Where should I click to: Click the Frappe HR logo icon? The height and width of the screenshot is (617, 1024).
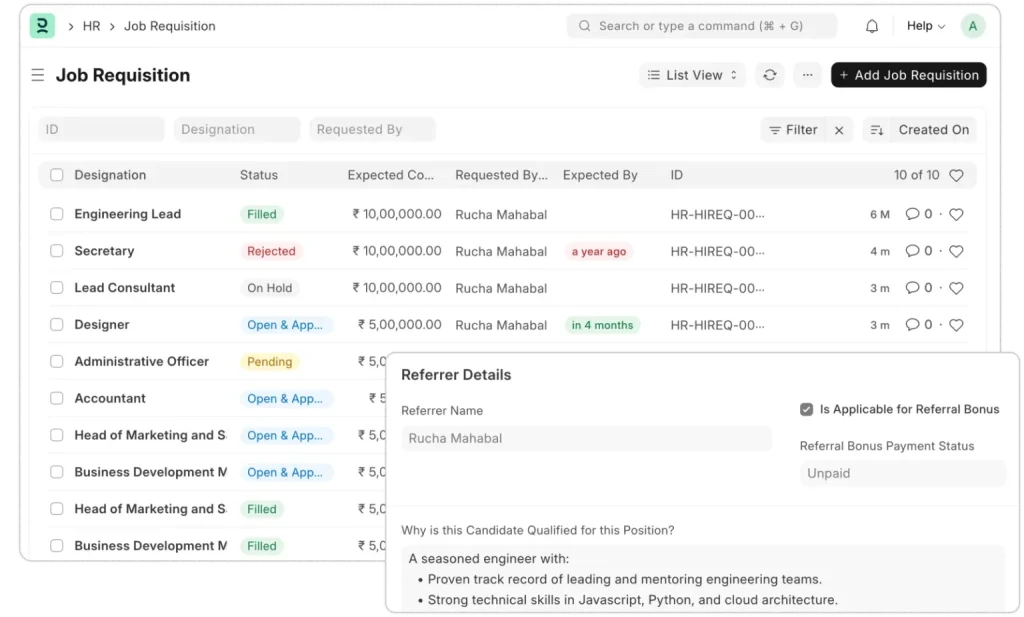(42, 26)
